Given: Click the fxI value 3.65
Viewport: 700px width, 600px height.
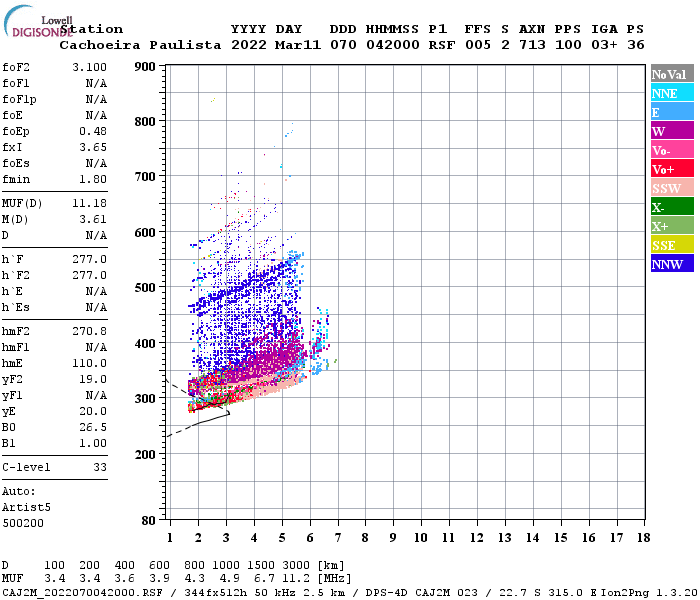Looking at the screenshot, I should pos(93,147).
